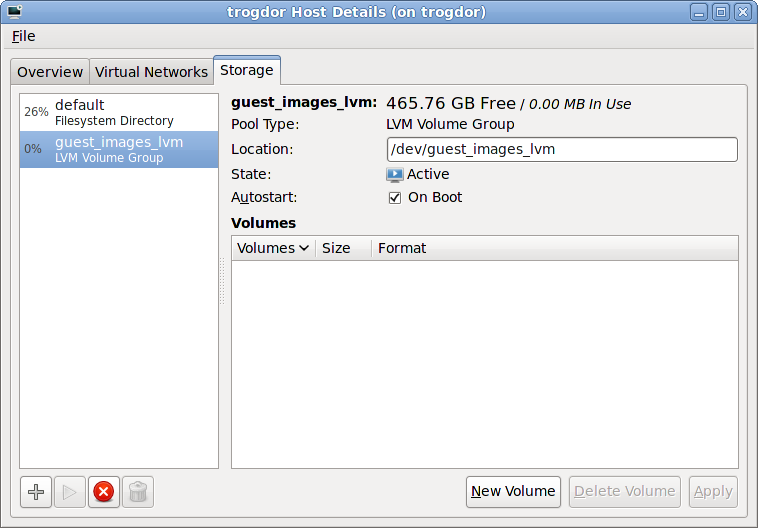Image resolution: width=758 pixels, height=528 pixels.
Task: Click the Size column header
Action: click(x=337, y=248)
